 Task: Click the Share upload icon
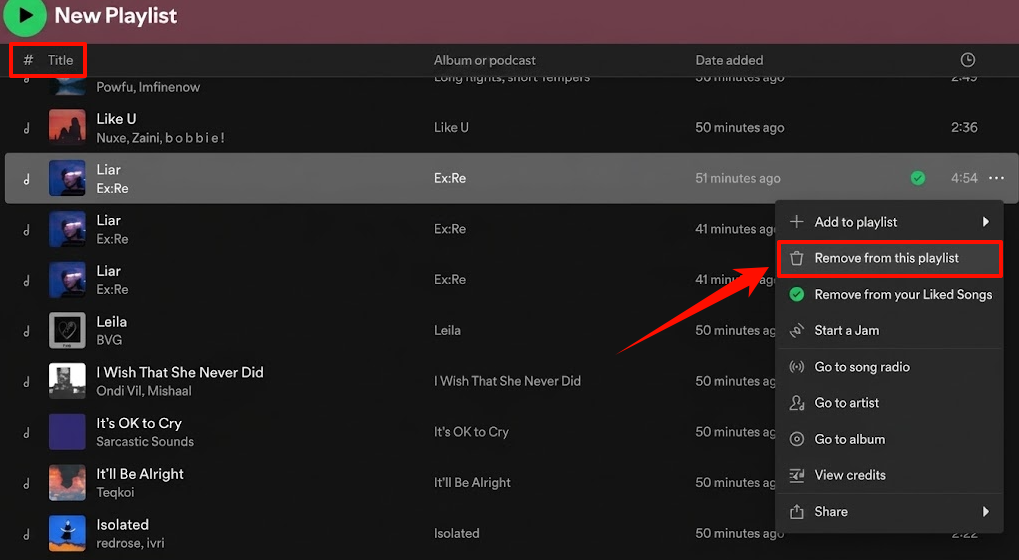[797, 512]
